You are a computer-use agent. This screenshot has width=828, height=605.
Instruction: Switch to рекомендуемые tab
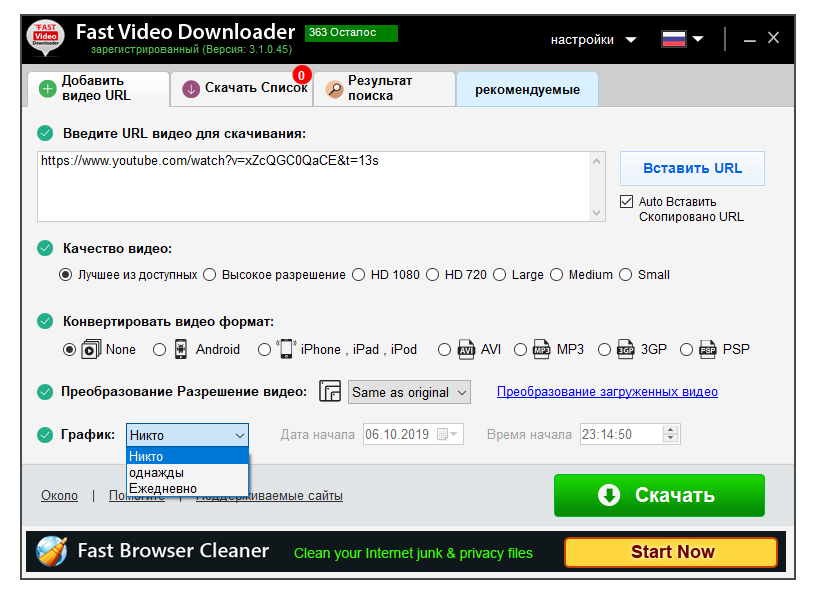pos(528,89)
